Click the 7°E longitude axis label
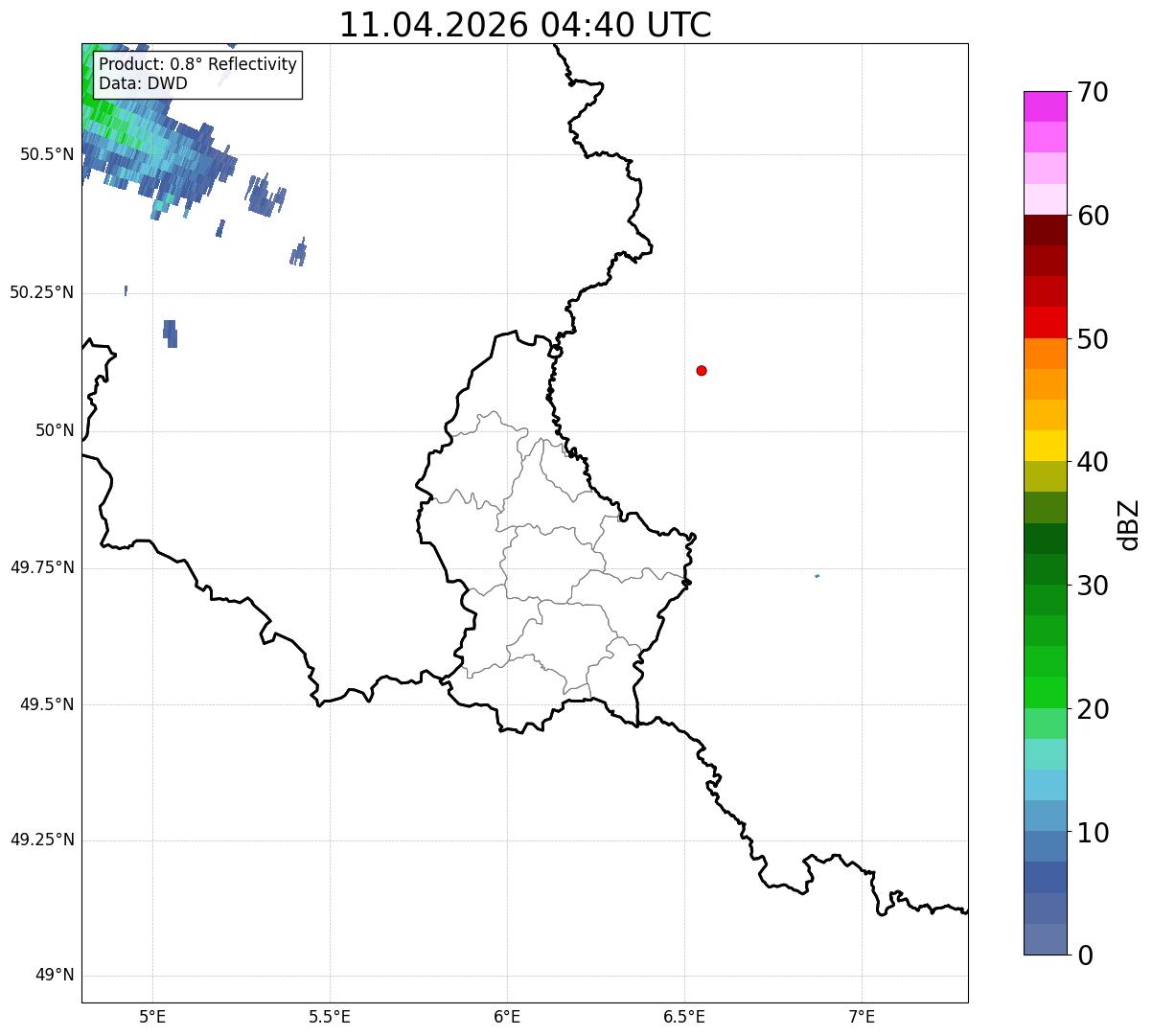 point(862,1016)
